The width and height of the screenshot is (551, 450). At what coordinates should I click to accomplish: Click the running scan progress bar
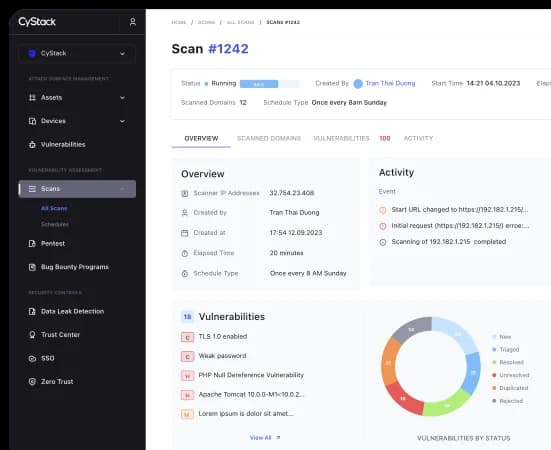270,84
